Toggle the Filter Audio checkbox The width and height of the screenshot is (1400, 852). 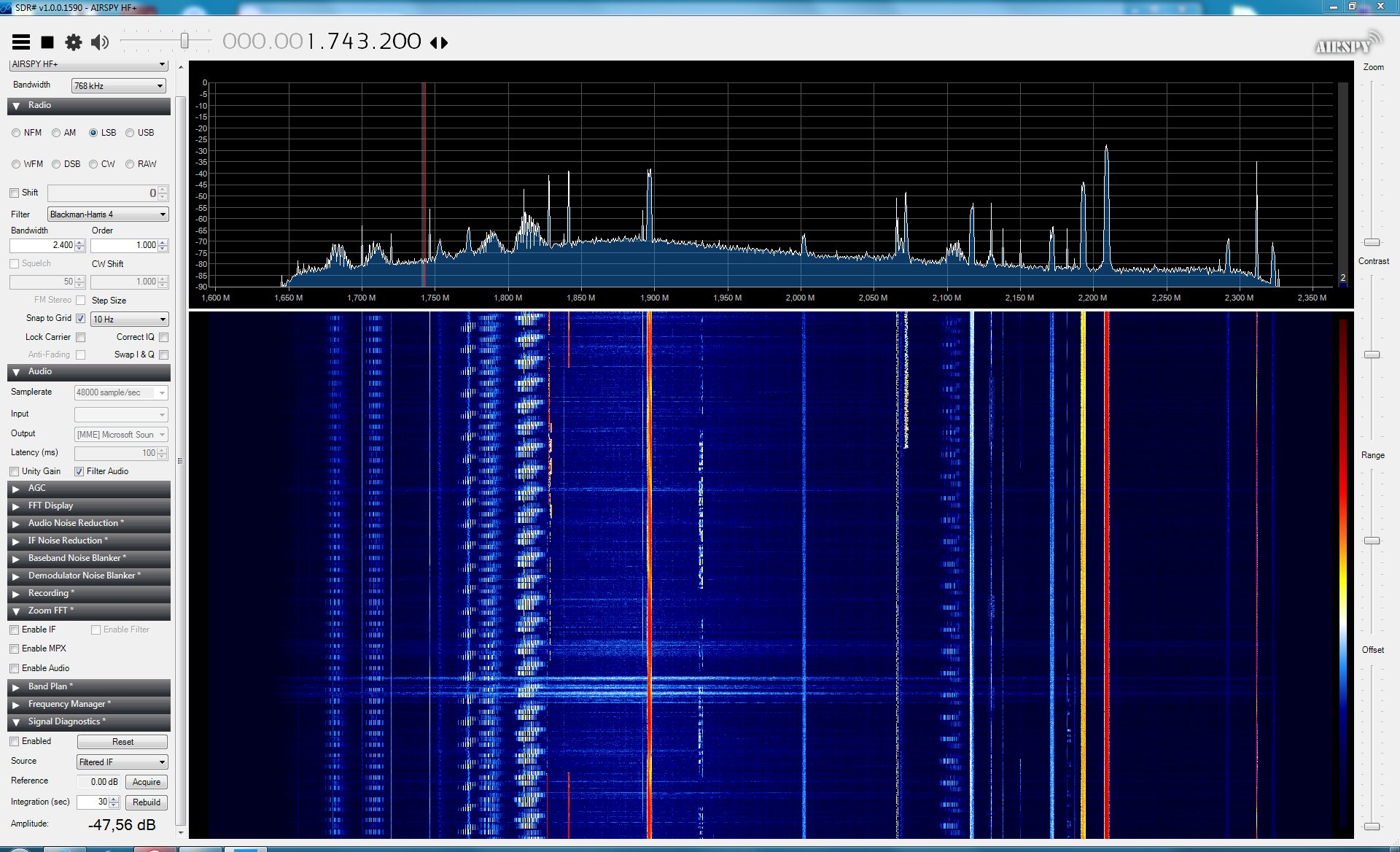coord(79,471)
